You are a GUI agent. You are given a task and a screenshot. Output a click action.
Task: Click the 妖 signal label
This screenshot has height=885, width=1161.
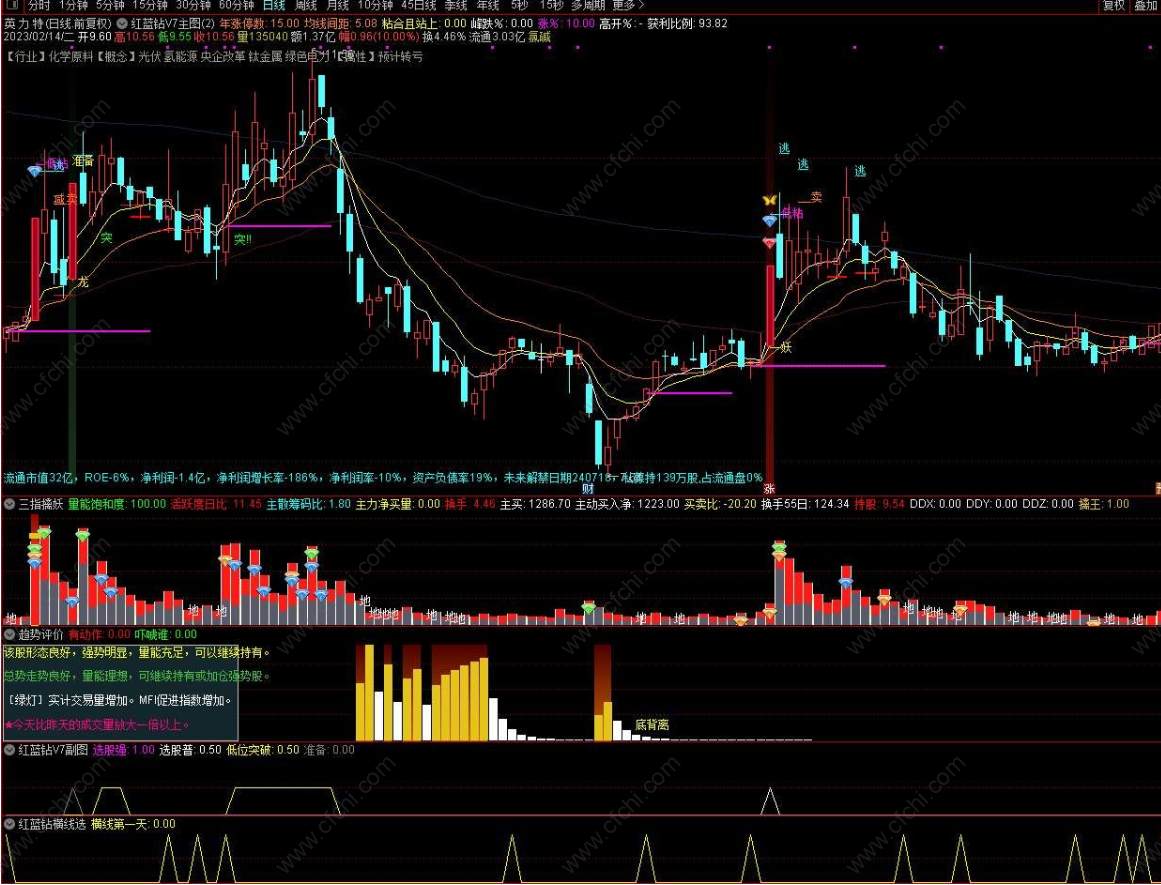pos(786,347)
